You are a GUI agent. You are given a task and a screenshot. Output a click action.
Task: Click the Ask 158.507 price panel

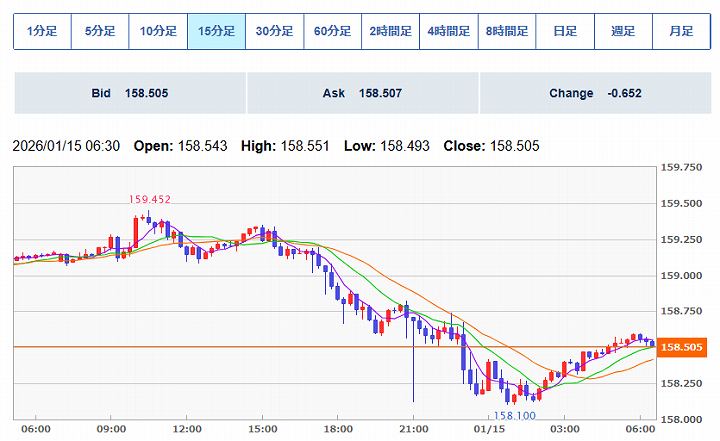coord(363,93)
